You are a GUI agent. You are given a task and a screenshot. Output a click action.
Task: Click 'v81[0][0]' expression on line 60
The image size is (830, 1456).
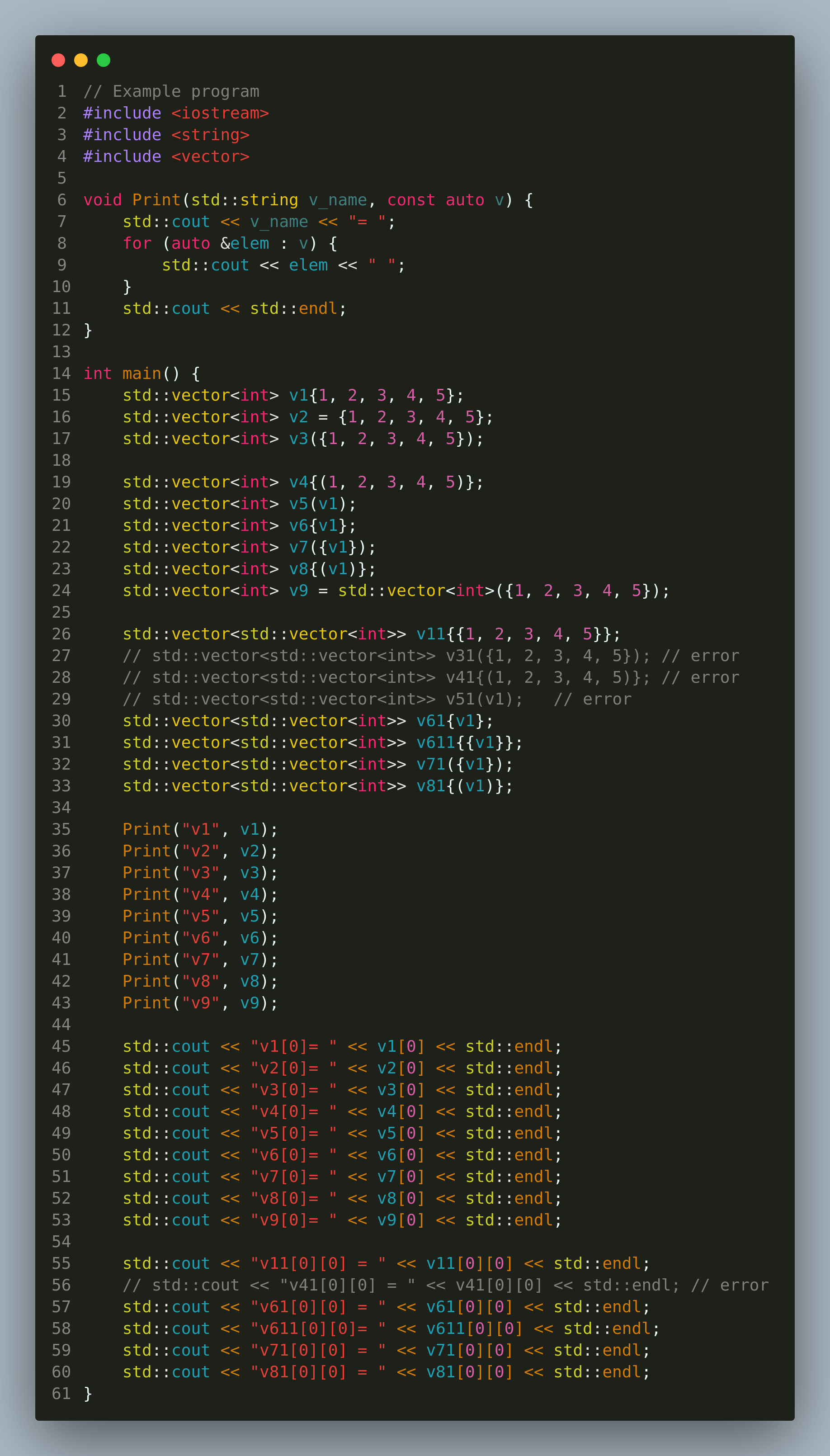point(470,1371)
